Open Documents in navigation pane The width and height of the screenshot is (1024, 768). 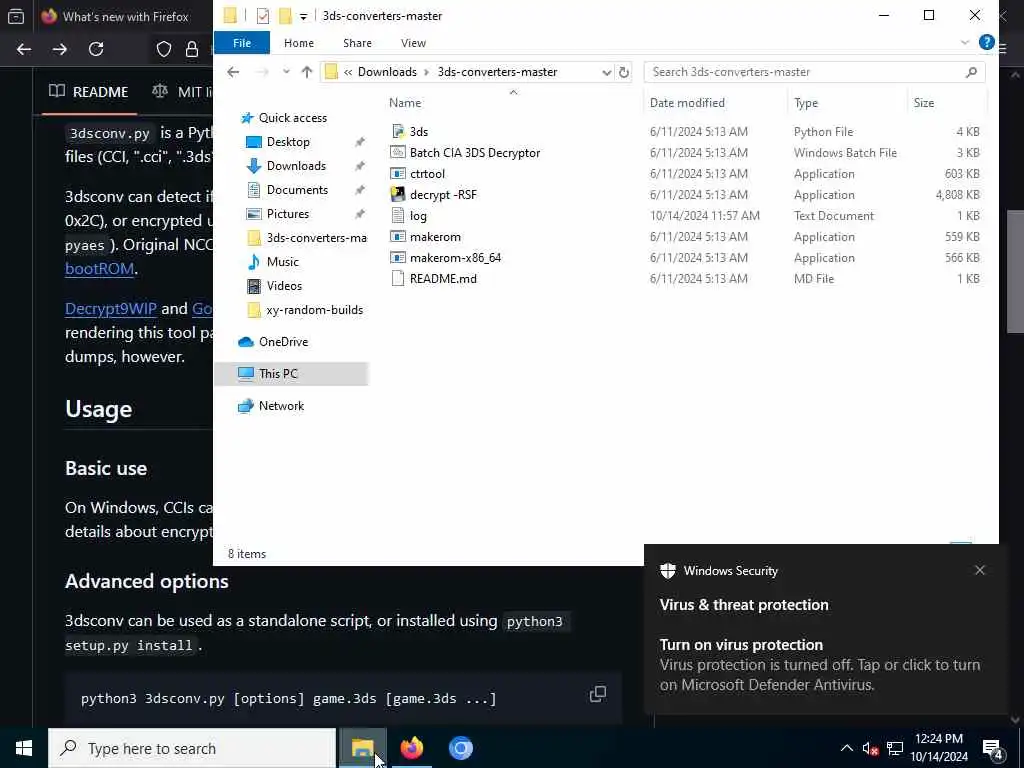297,189
